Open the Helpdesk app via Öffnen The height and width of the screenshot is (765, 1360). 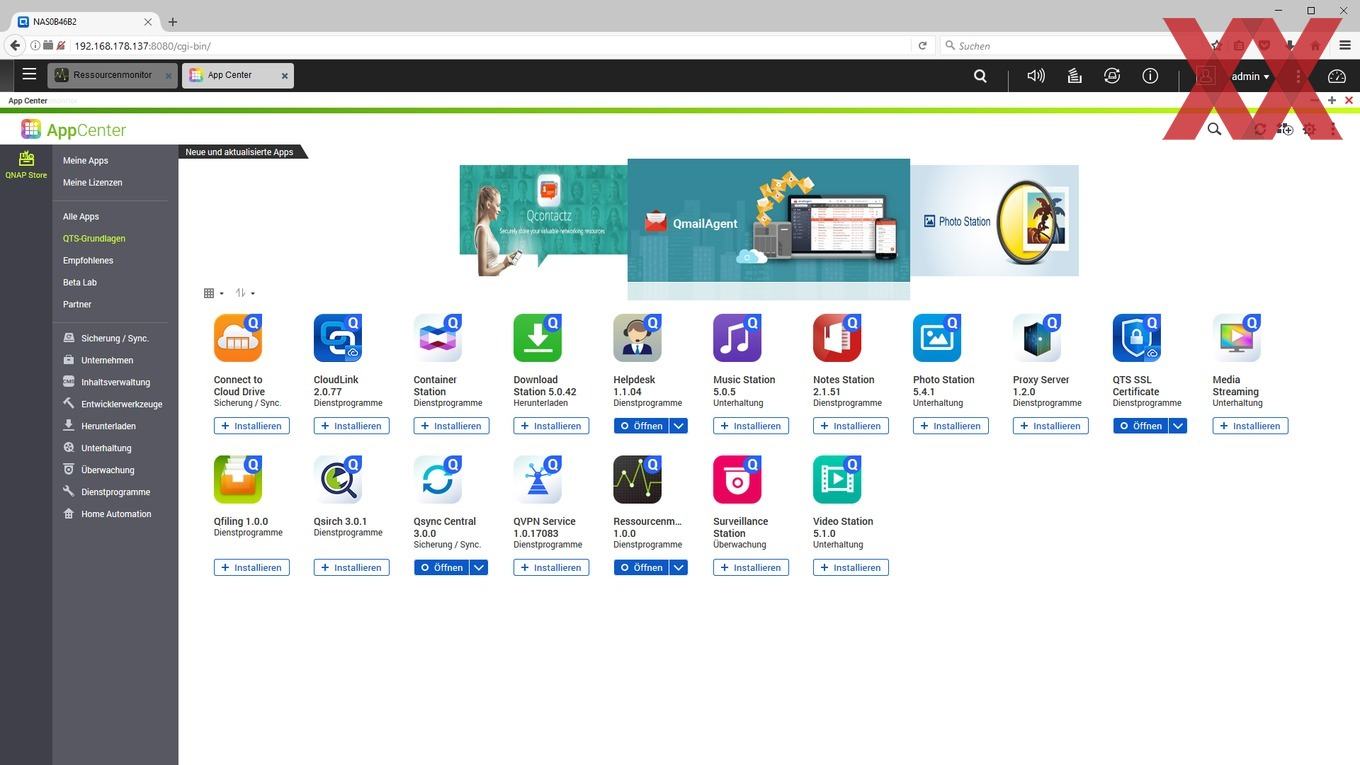point(641,426)
